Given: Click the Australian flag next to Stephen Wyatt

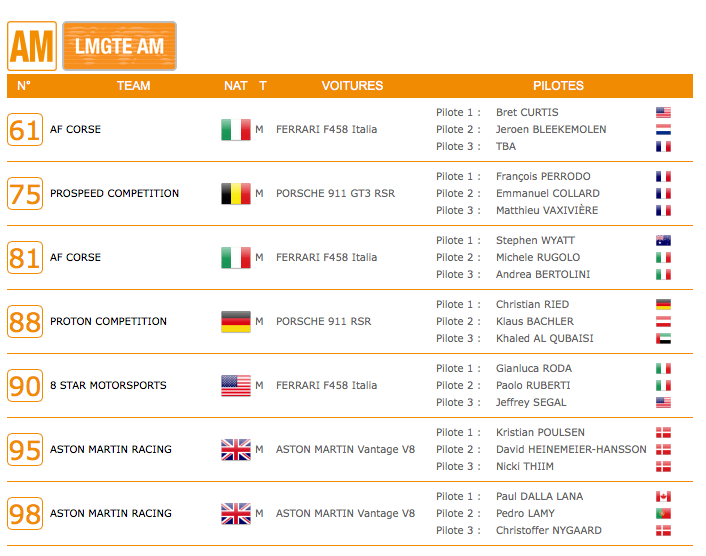Looking at the screenshot, I should 663,240.
